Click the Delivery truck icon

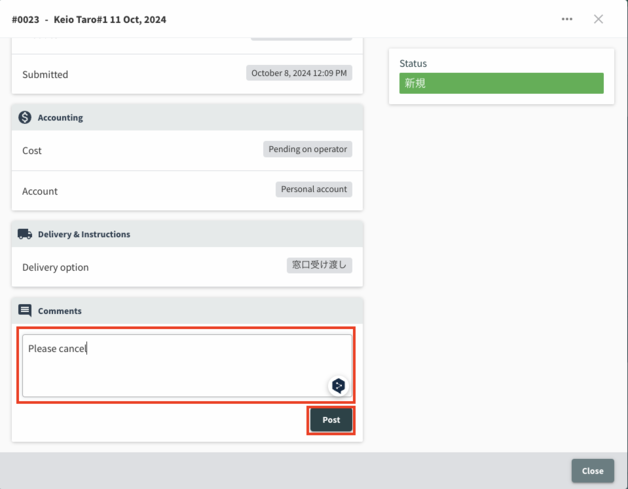(25, 234)
